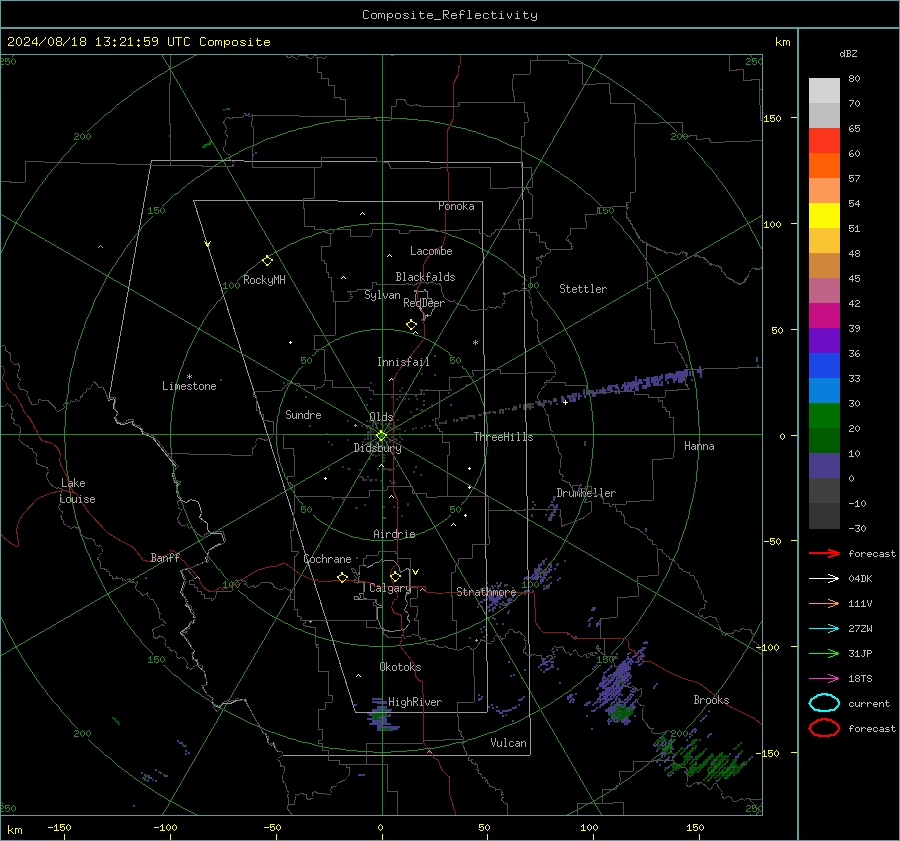Click the Olds town label
Image resolution: width=900 pixels, height=841 pixels.
(381, 417)
